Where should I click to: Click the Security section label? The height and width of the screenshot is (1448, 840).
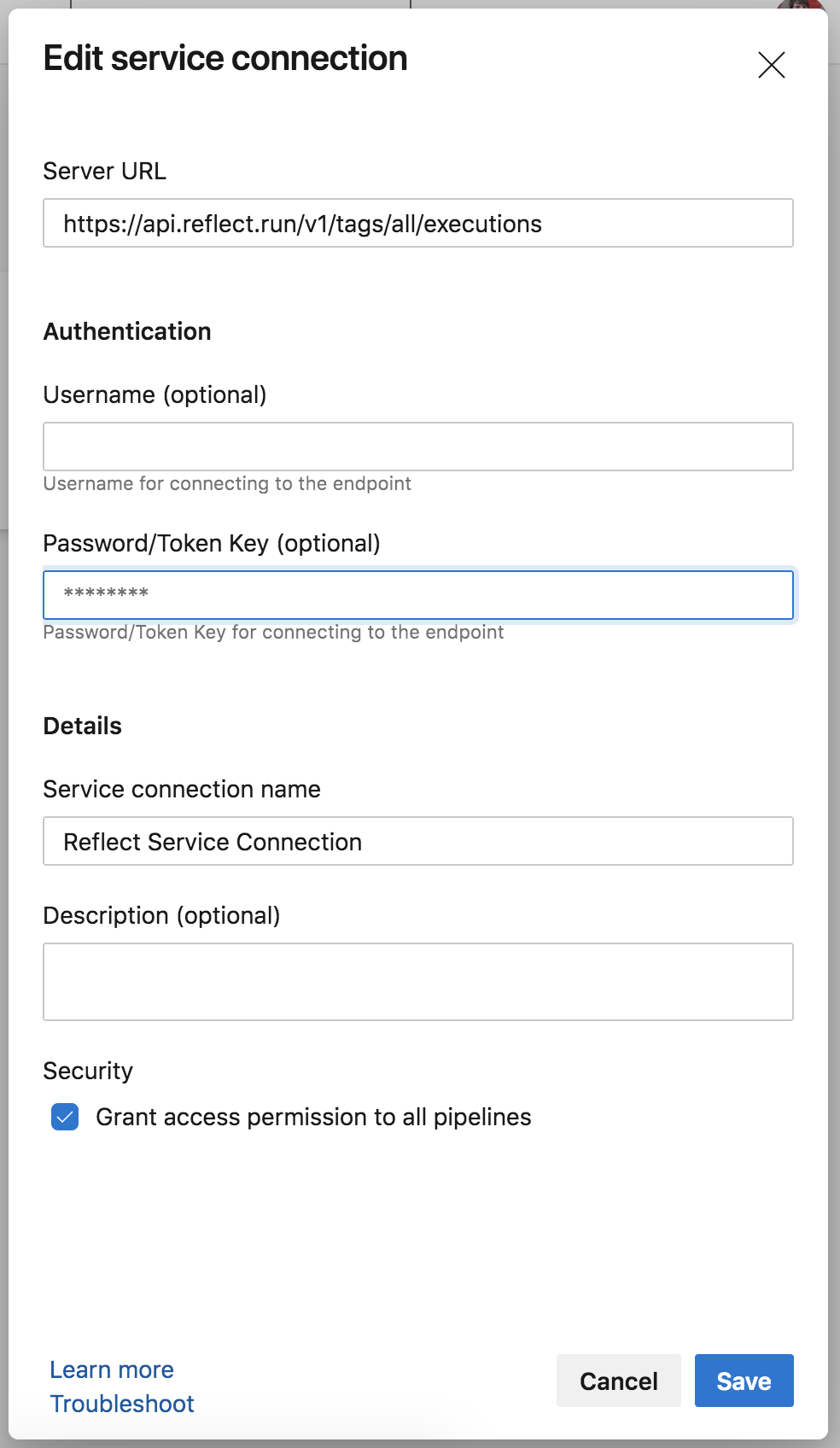[87, 1071]
